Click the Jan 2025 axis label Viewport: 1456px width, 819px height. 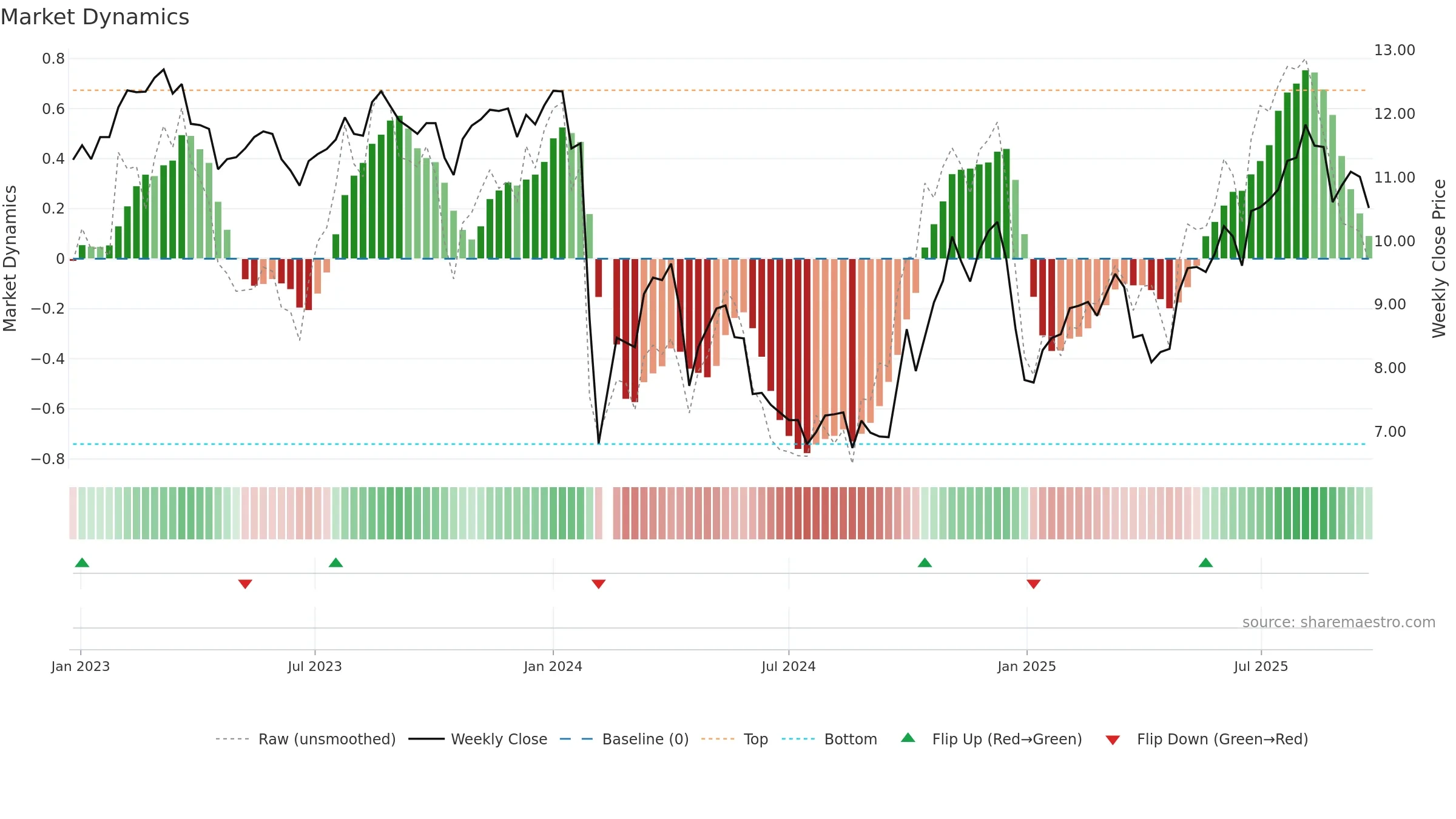click(1027, 666)
